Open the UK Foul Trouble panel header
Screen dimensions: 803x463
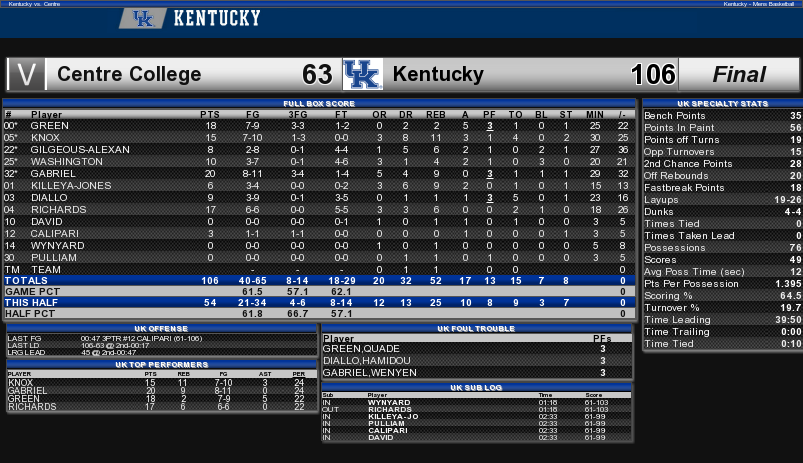click(x=476, y=329)
